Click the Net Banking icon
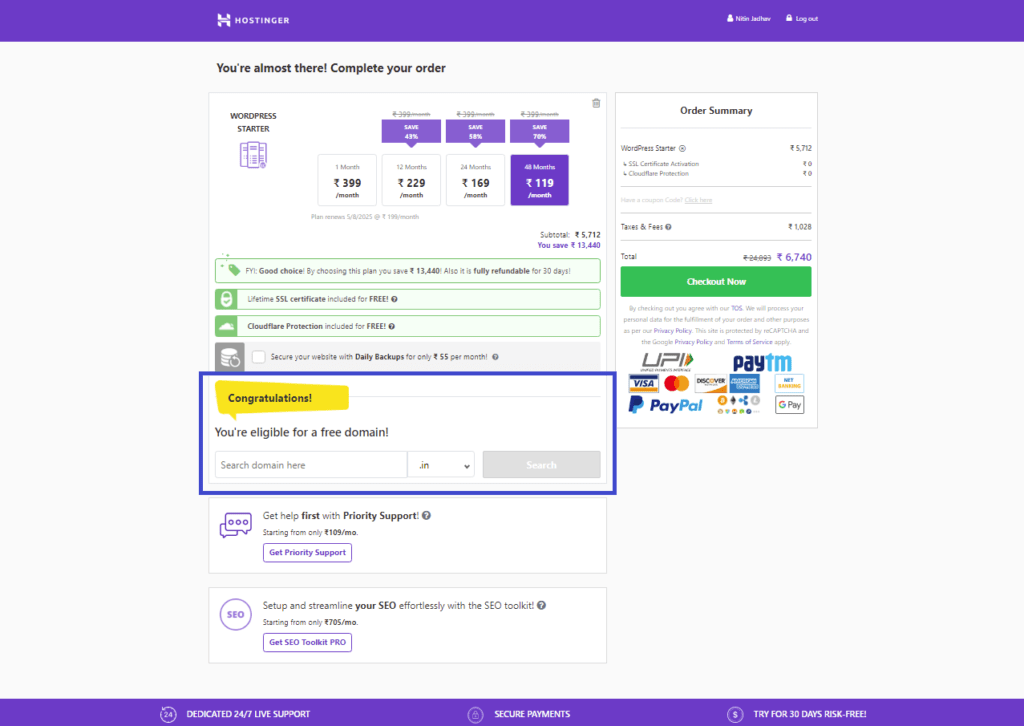 point(790,383)
